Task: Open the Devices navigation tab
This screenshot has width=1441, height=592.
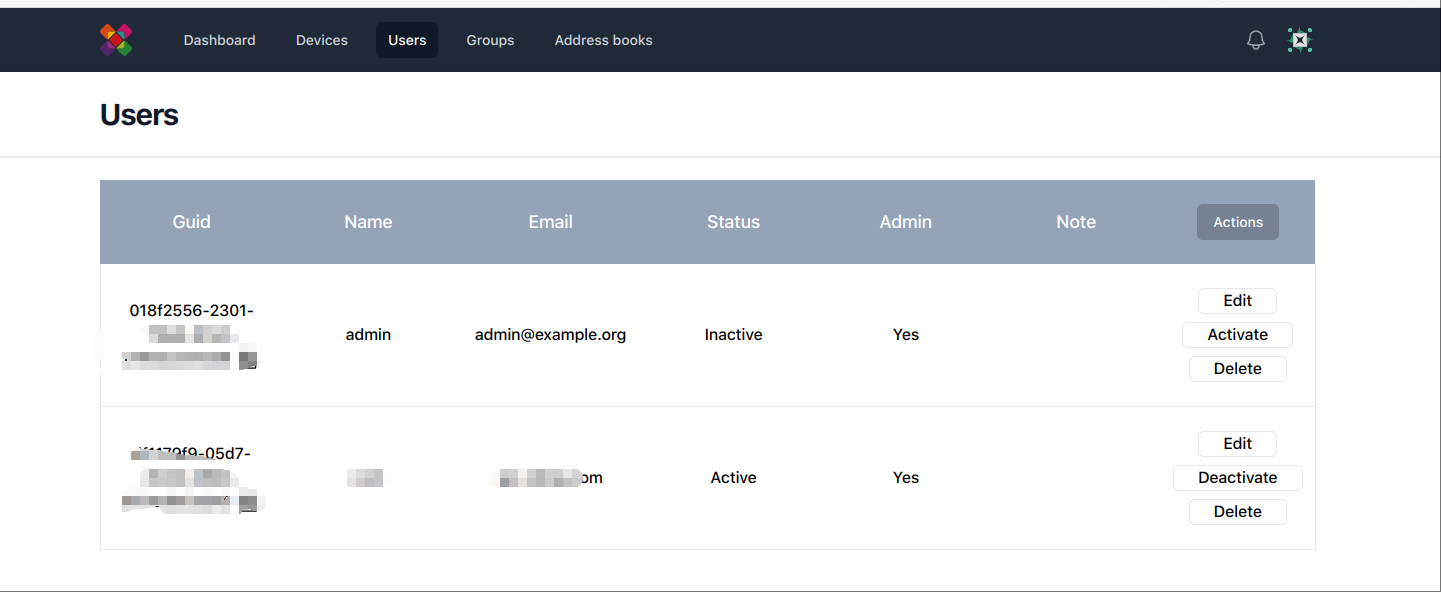Action: 322,40
